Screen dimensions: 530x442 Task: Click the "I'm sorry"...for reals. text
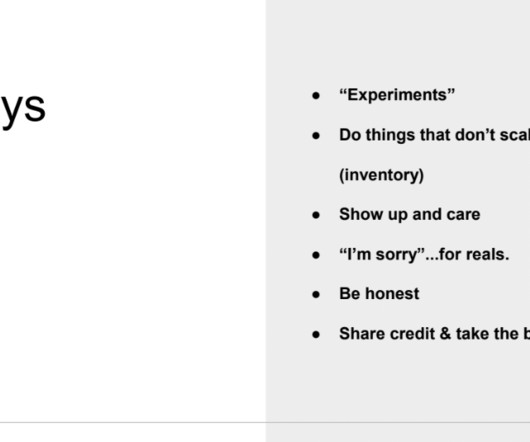coord(424,254)
